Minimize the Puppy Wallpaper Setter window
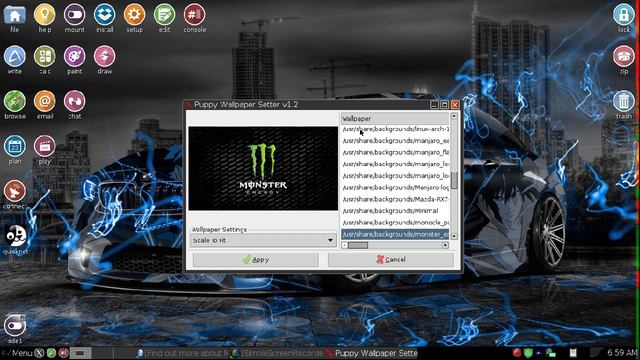The height and width of the screenshot is (360, 640). click(x=434, y=105)
